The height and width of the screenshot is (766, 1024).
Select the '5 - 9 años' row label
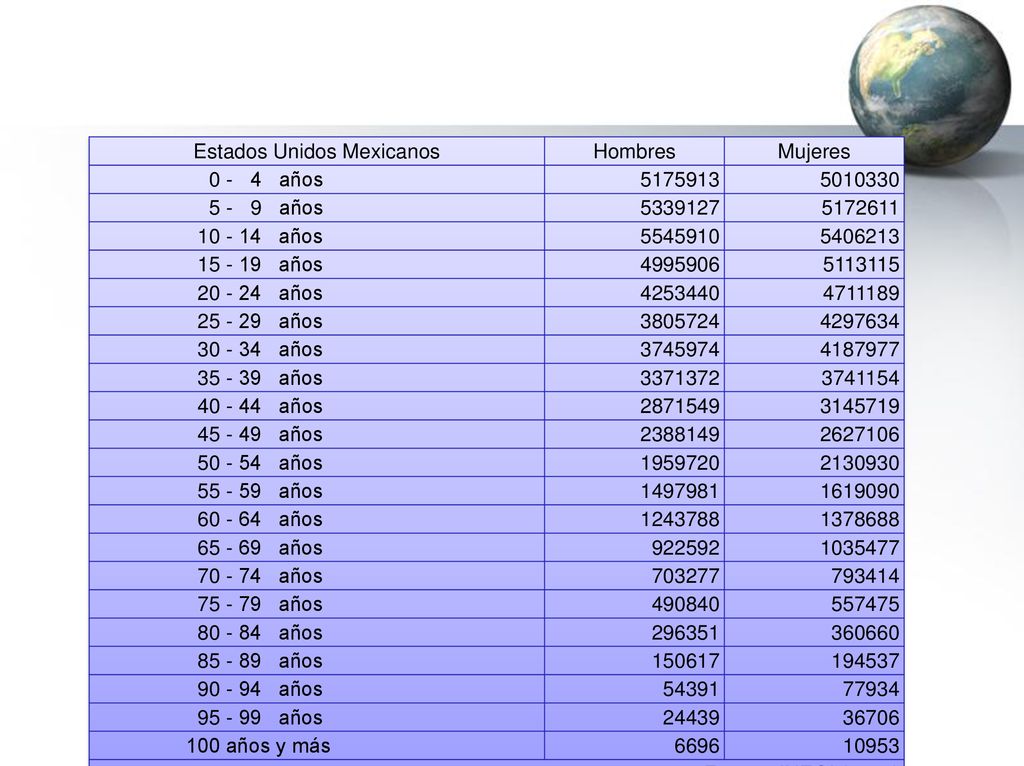[266, 208]
